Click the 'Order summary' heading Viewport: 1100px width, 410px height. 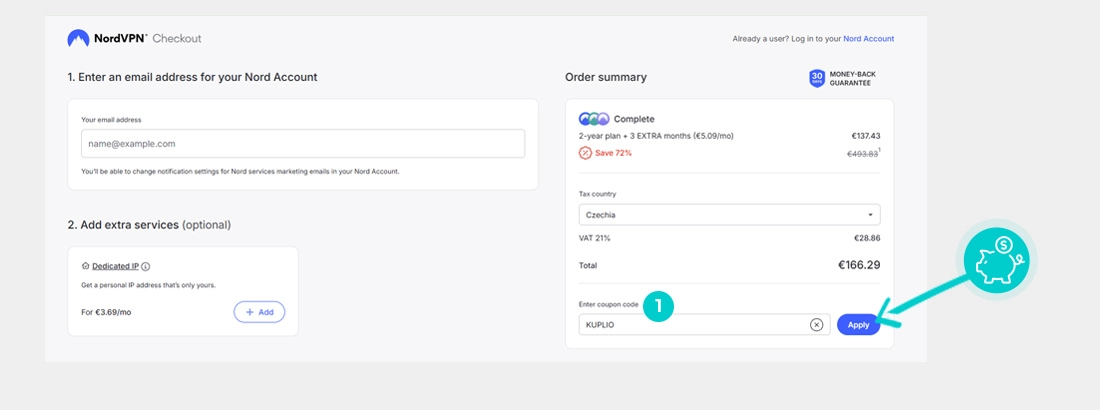pos(606,77)
